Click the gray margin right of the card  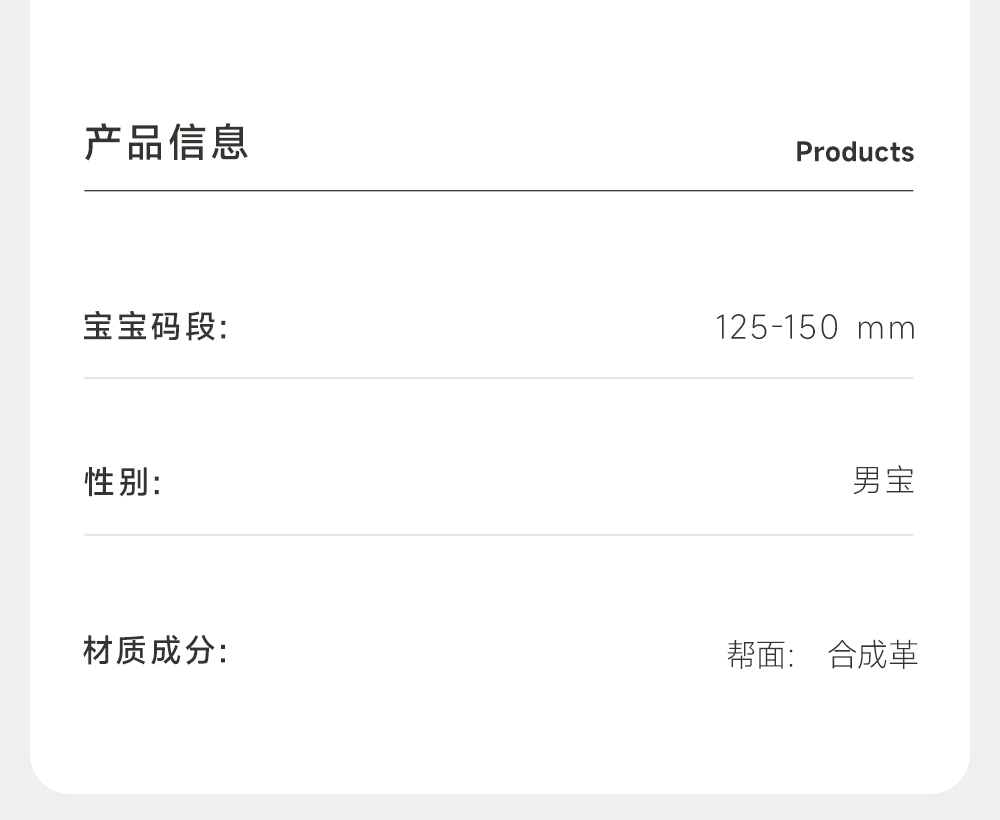[x=985, y=400]
